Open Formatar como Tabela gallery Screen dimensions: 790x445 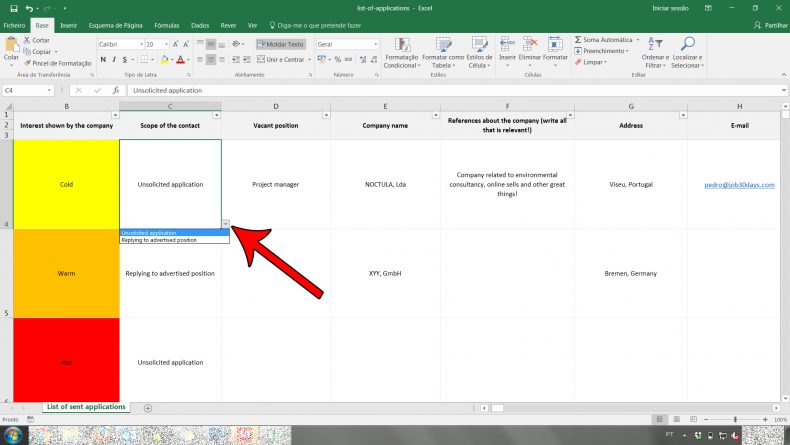pos(443,53)
